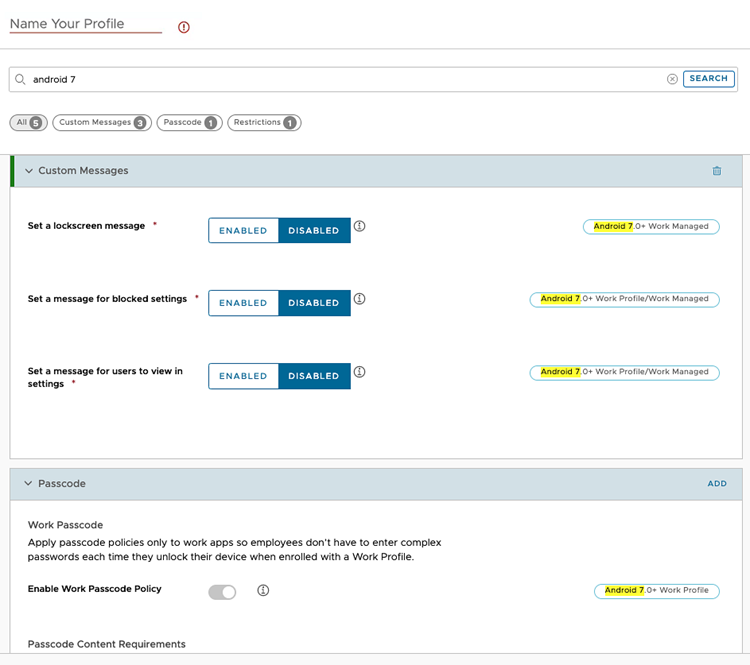Select Disabled for lockscreen message

click(x=314, y=231)
